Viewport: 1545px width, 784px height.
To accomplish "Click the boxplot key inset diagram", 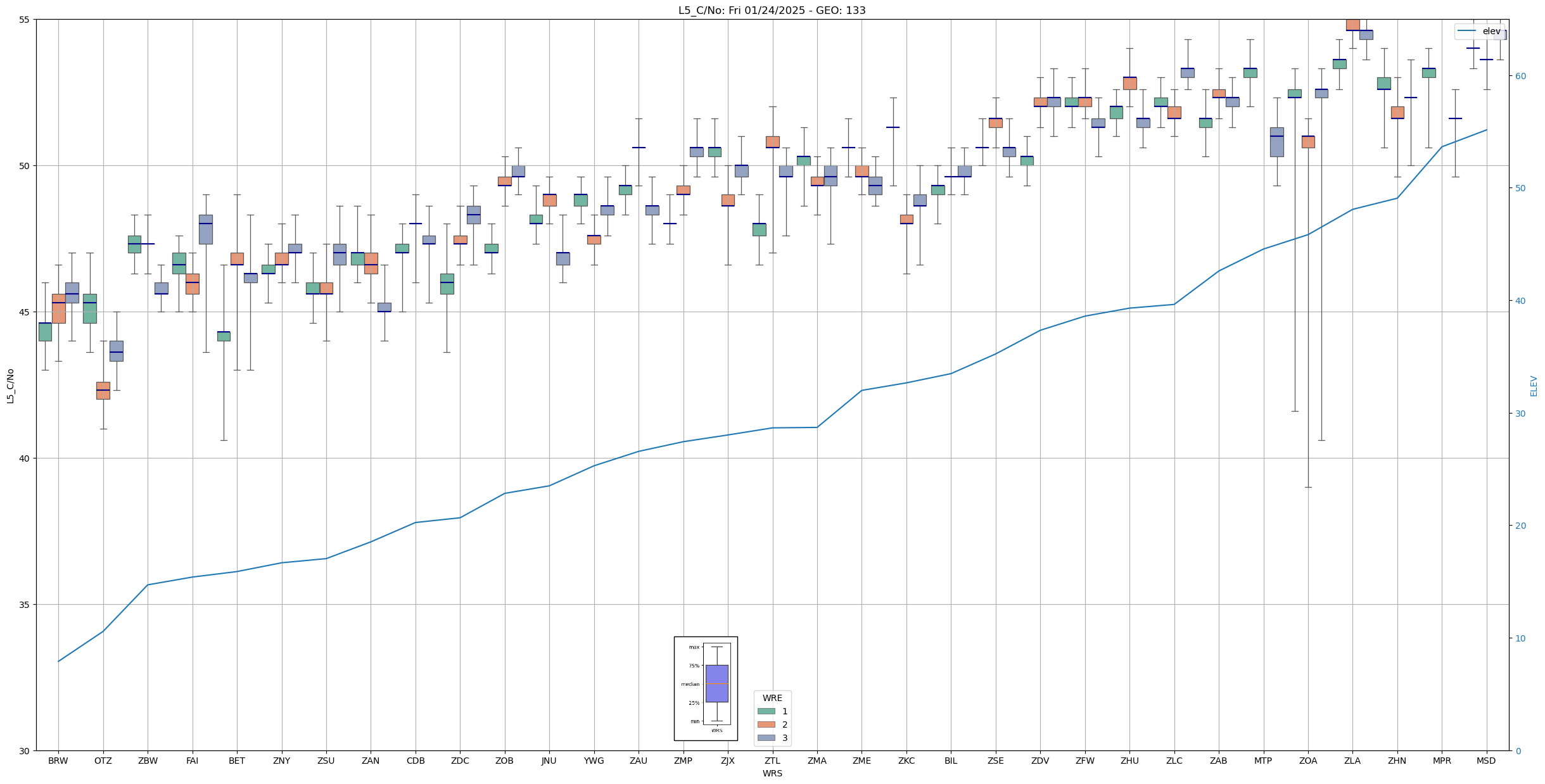I will (x=705, y=688).
